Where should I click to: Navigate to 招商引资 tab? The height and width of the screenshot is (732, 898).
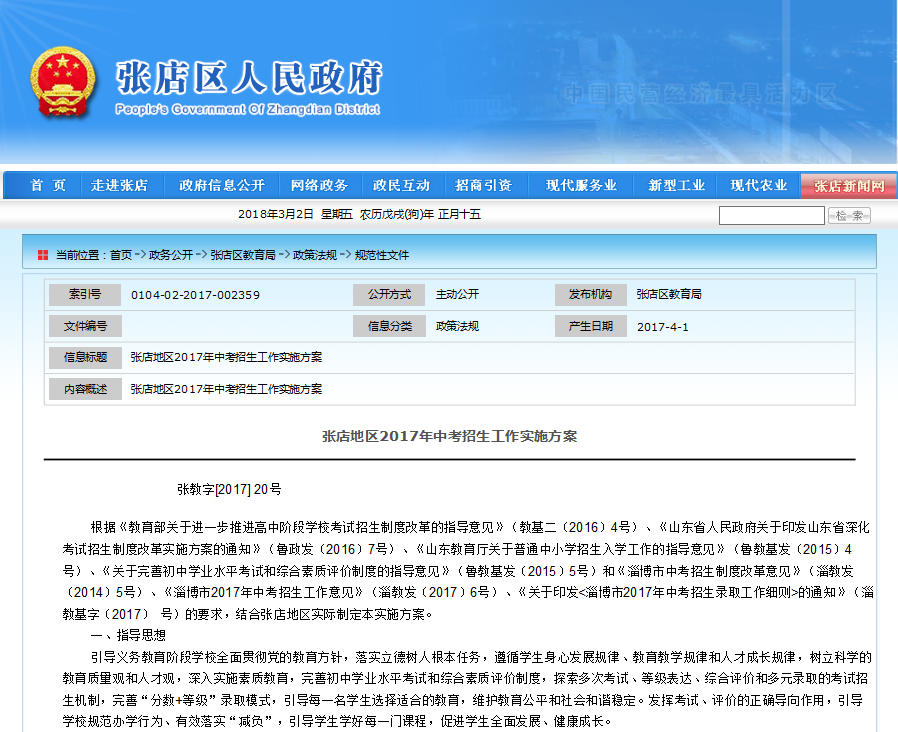point(483,186)
